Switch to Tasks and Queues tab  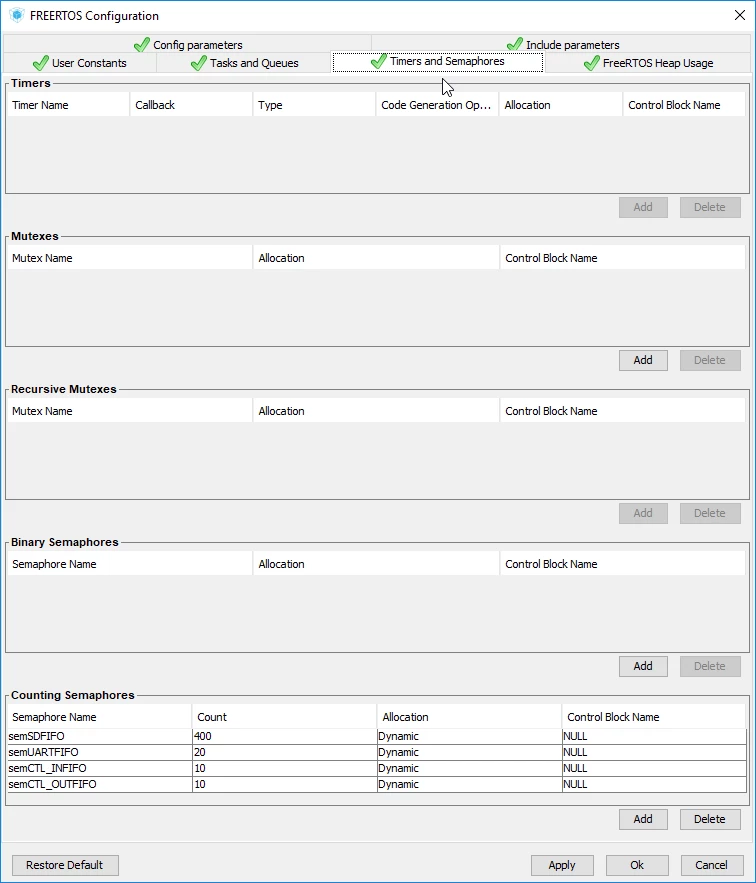coord(244,63)
